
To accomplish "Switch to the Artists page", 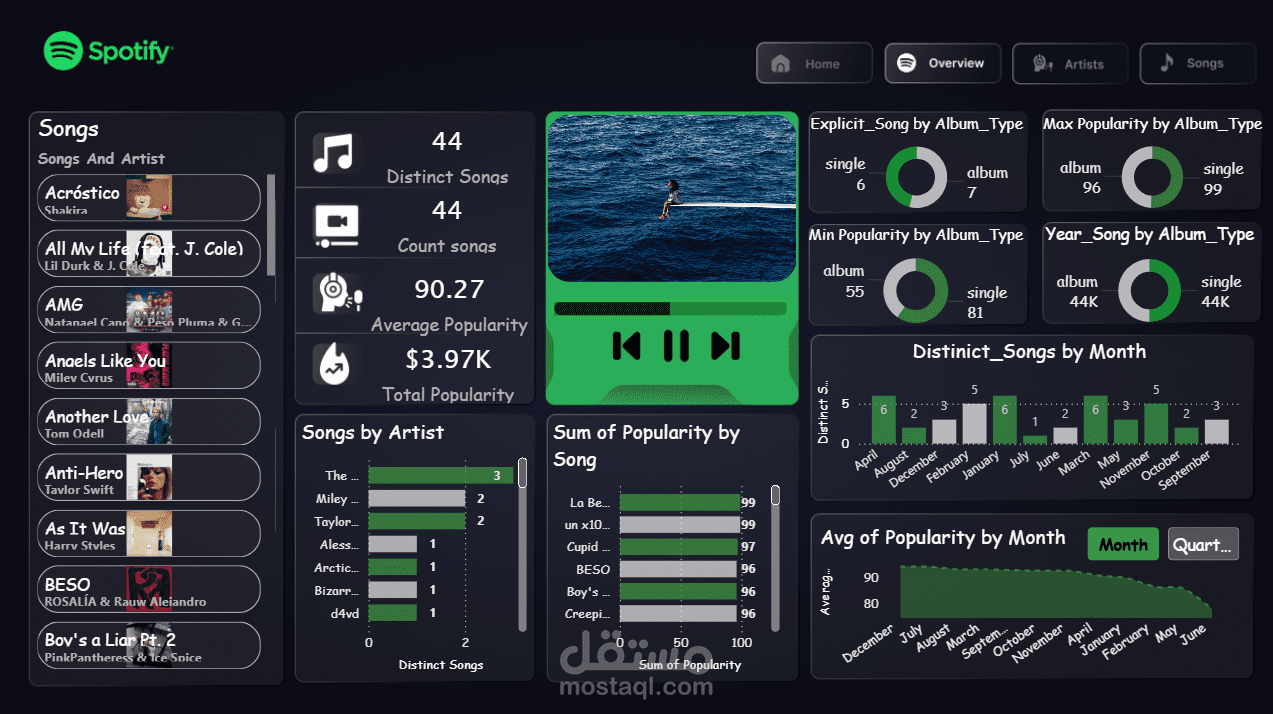I will pyautogui.click(x=1069, y=62).
